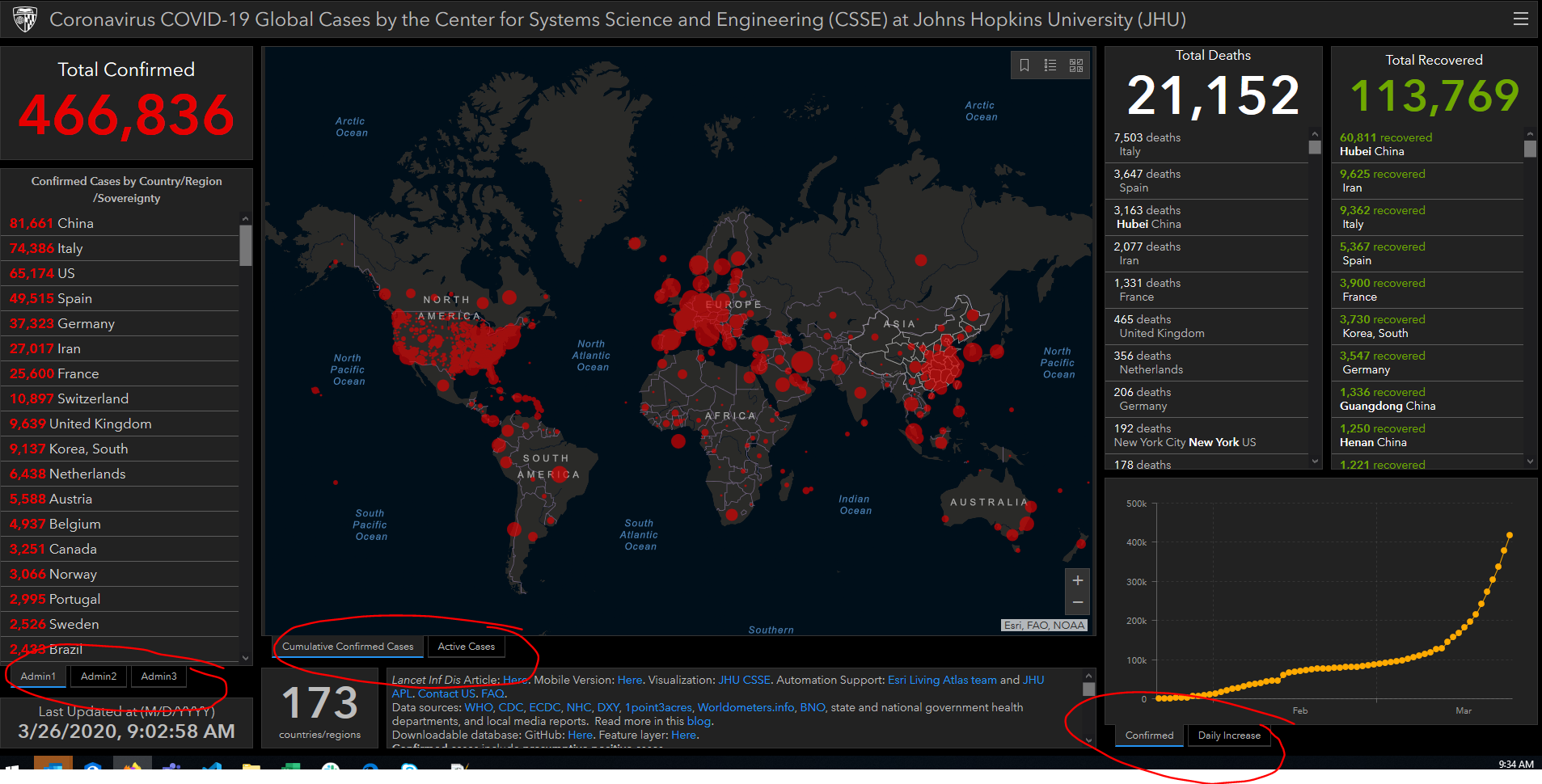Select '65,174 US' in the country list
Viewport: 1542px width, 784px height.
[120, 273]
